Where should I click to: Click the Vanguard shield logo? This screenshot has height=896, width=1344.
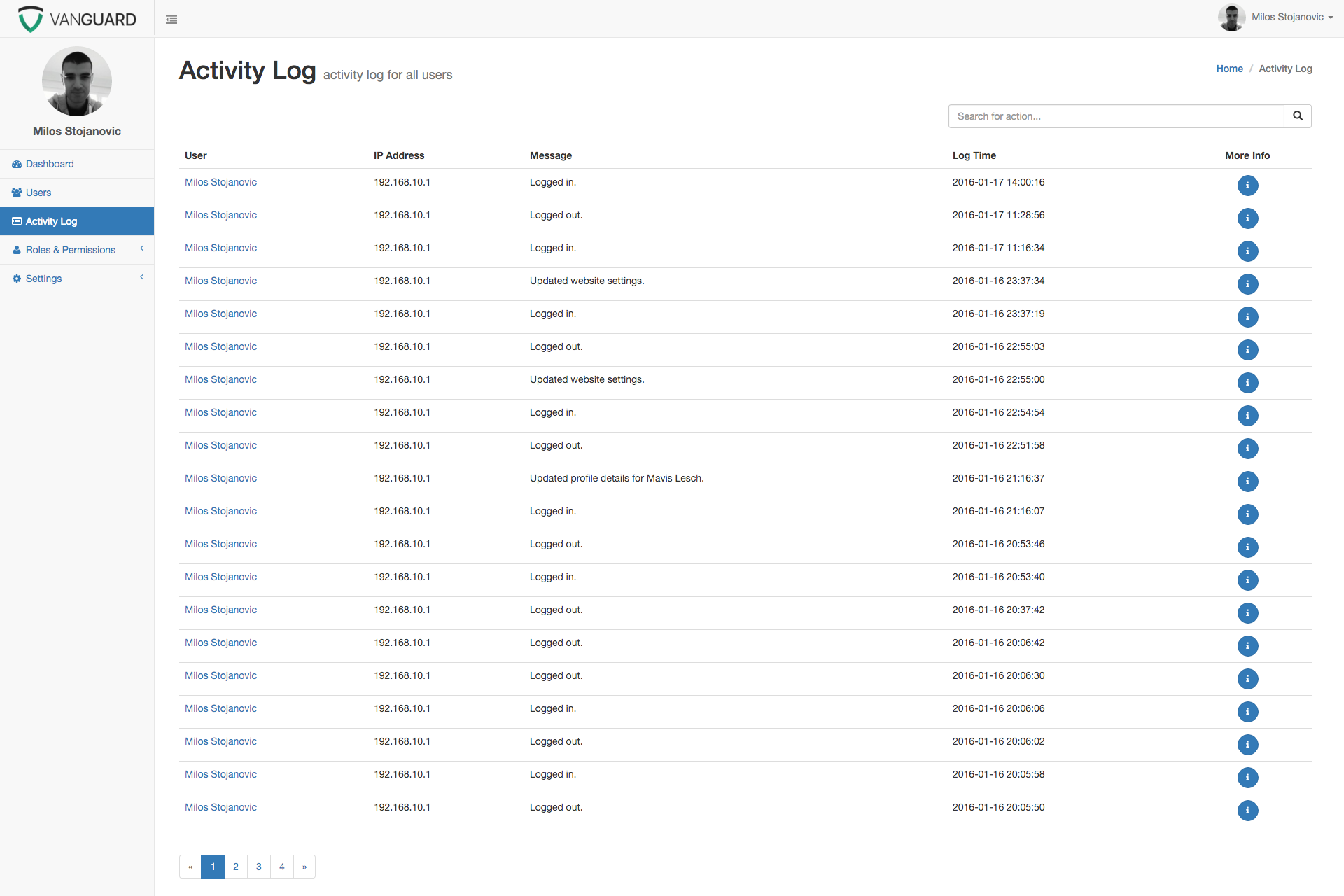pos(31,19)
